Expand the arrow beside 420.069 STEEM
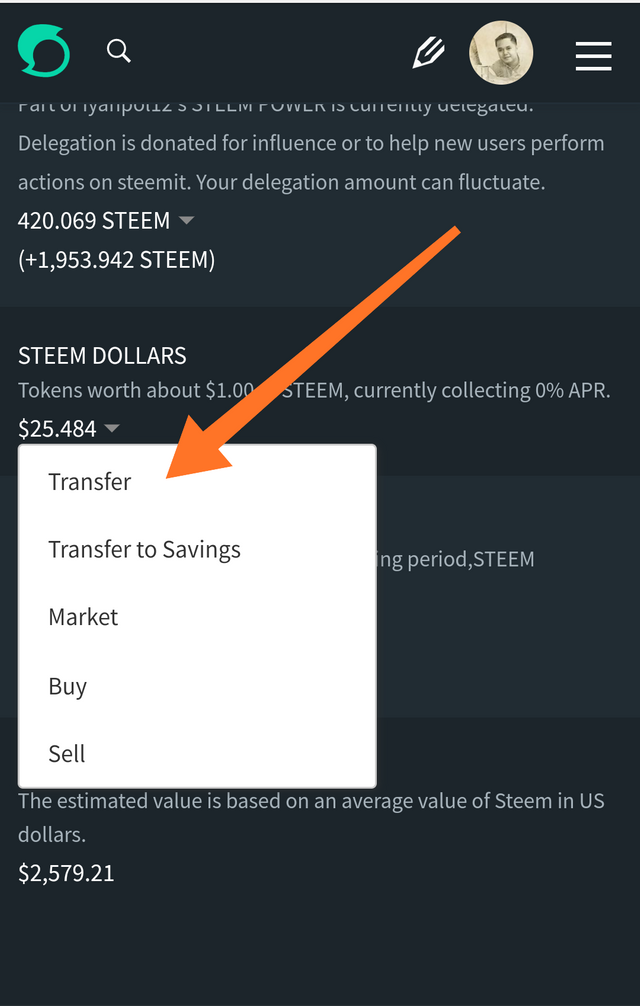This screenshot has height=1006, width=640. pyautogui.click(x=185, y=220)
